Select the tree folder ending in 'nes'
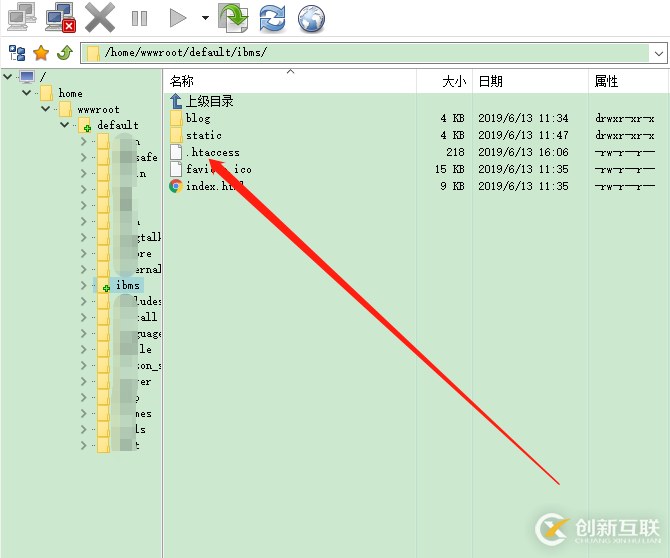 125,414
